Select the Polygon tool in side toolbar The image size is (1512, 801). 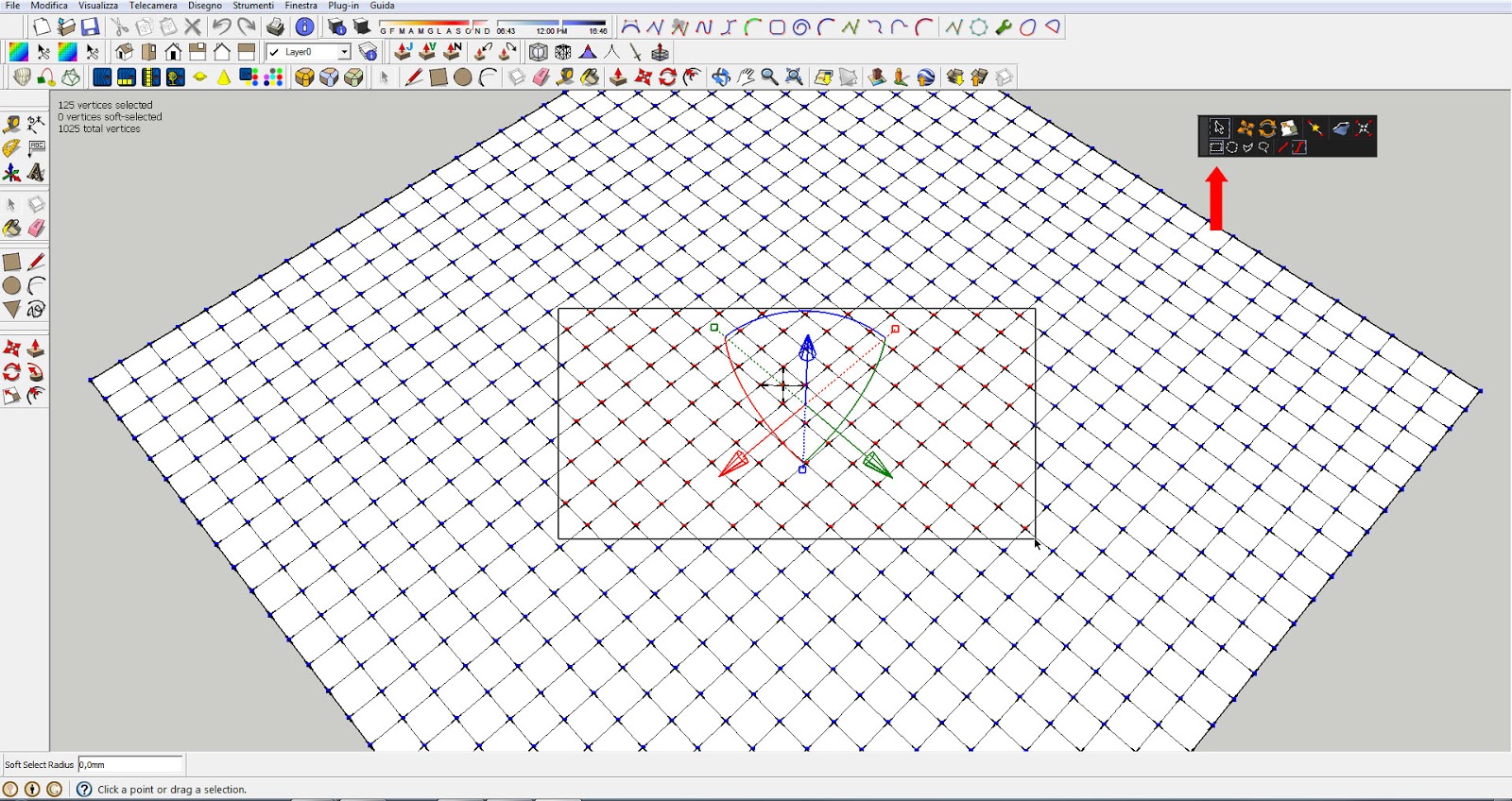click(x=11, y=309)
